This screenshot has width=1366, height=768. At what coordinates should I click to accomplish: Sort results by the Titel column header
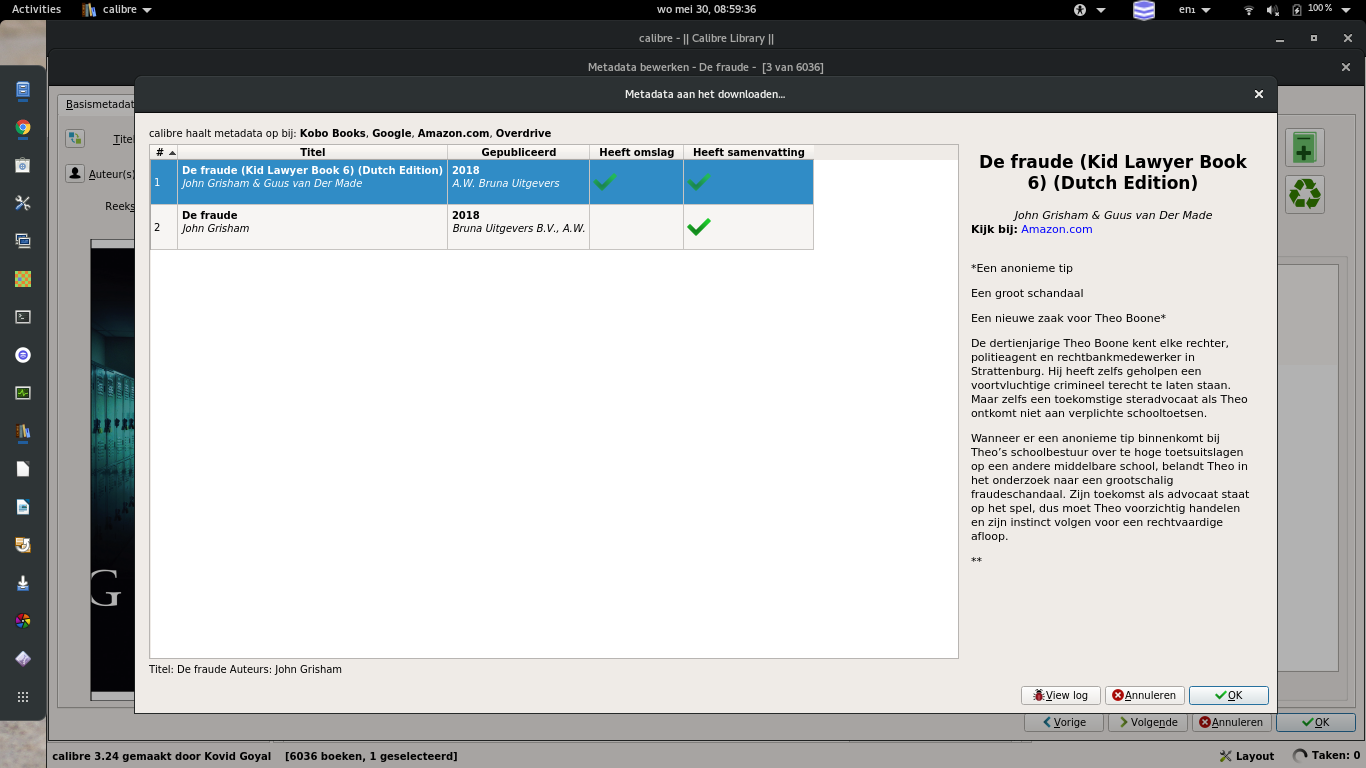coord(313,152)
